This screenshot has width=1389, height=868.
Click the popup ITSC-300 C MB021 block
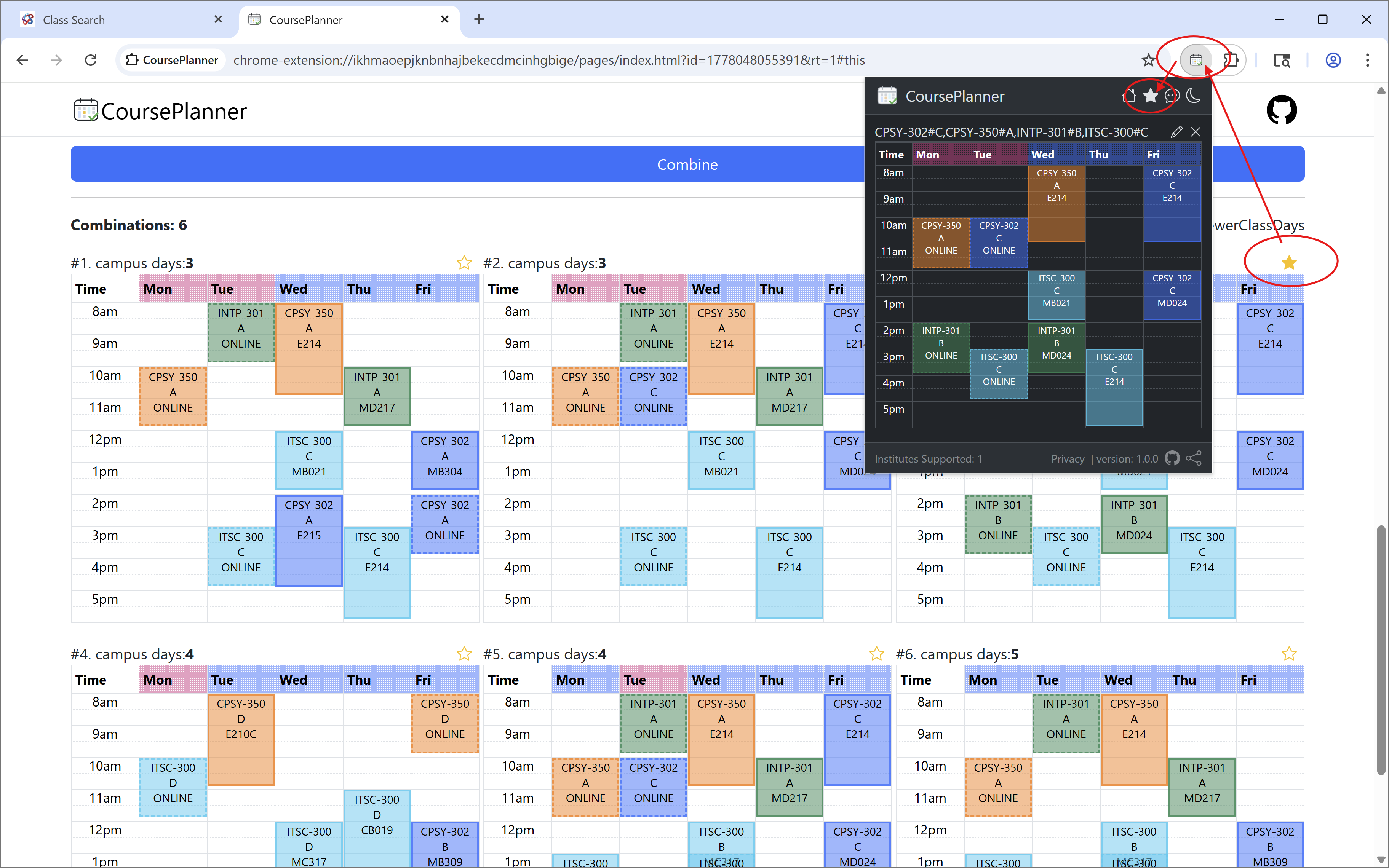tap(1057, 295)
